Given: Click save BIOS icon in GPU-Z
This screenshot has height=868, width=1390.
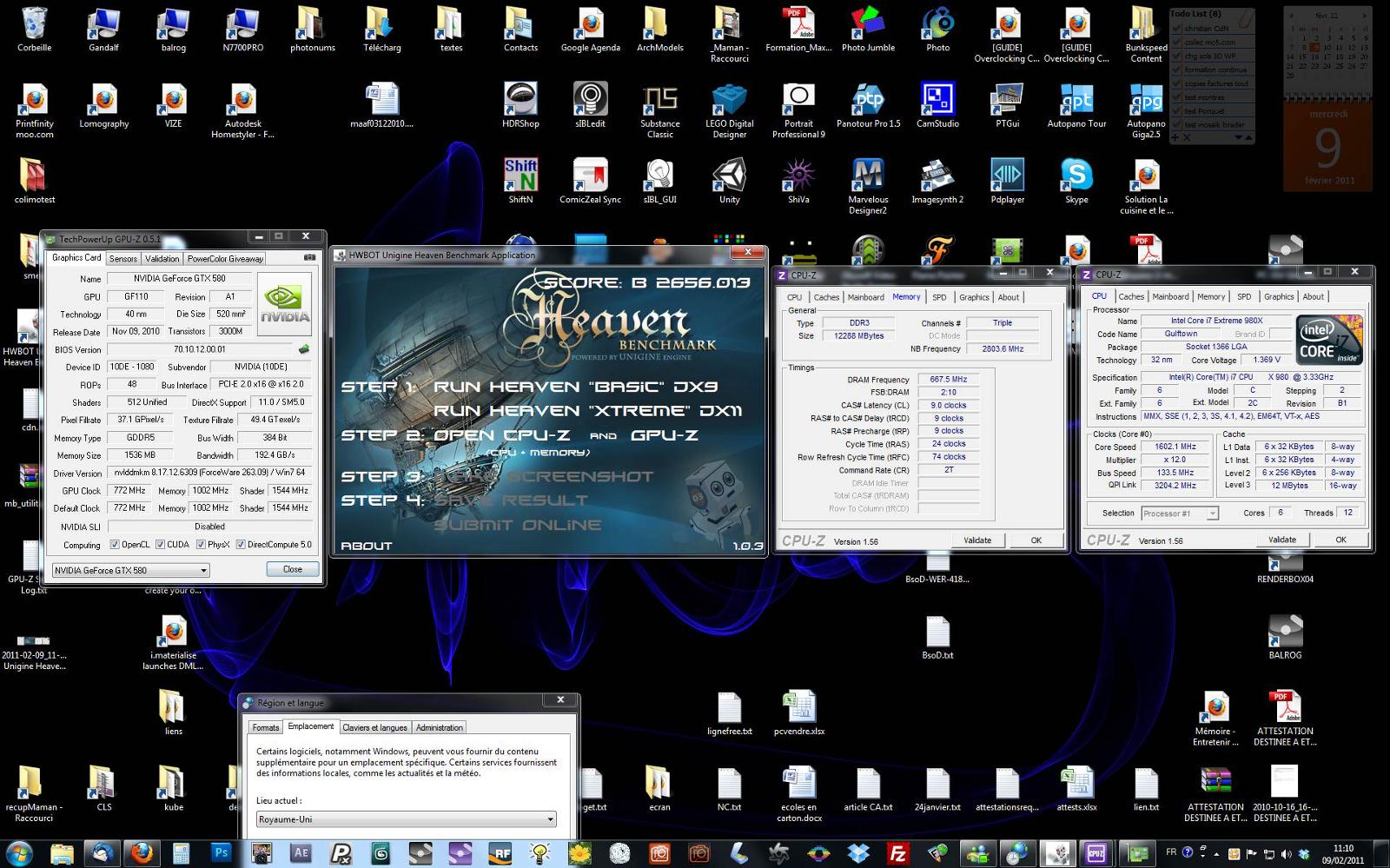Looking at the screenshot, I should point(304,349).
